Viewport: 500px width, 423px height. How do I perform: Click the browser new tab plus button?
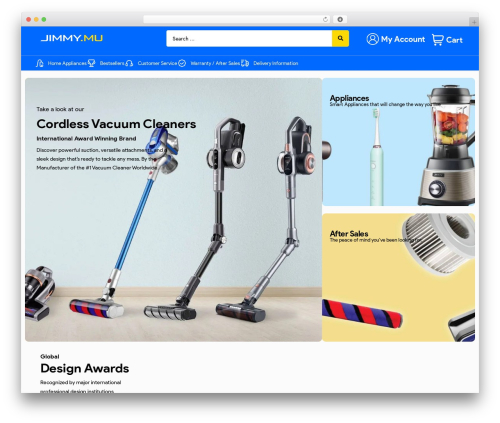pos(474,22)
